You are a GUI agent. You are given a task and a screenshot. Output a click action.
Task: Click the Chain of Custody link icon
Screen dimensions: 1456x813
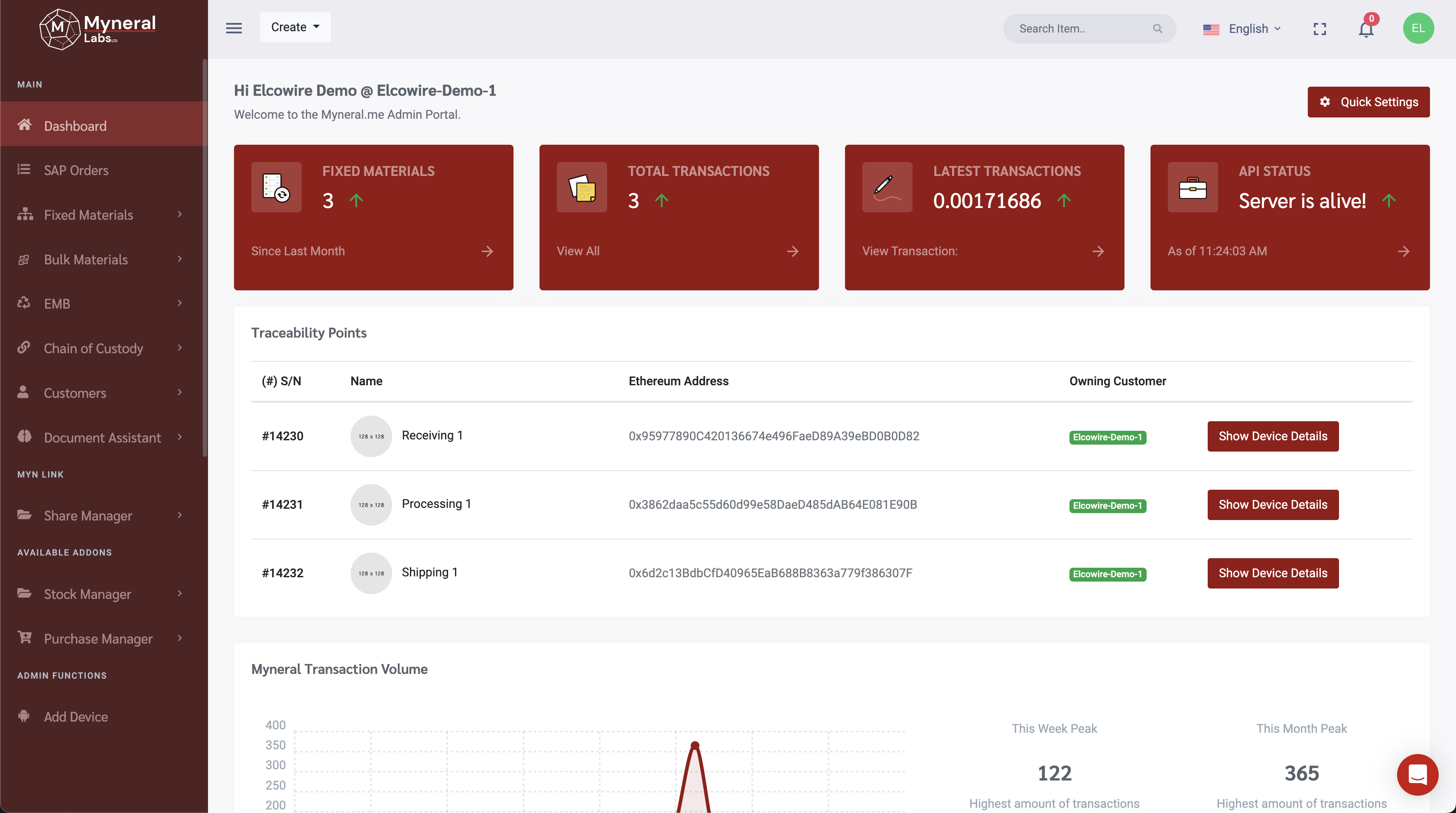click(x=24, y=347)
